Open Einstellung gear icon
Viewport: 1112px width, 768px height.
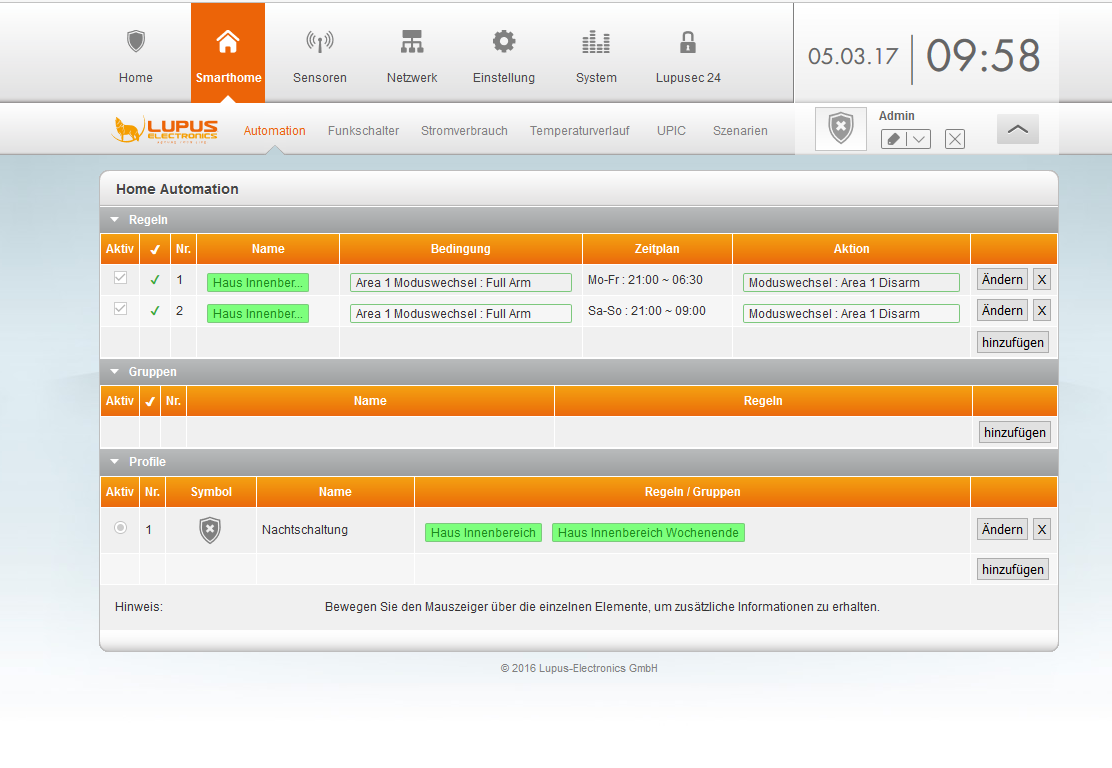pyautogui.click(x=504, y=42)
